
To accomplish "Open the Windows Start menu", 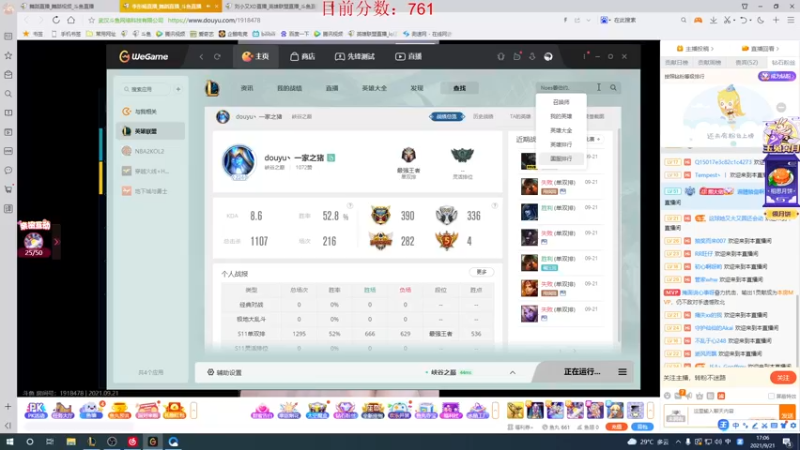I will (x=9, y=441).
